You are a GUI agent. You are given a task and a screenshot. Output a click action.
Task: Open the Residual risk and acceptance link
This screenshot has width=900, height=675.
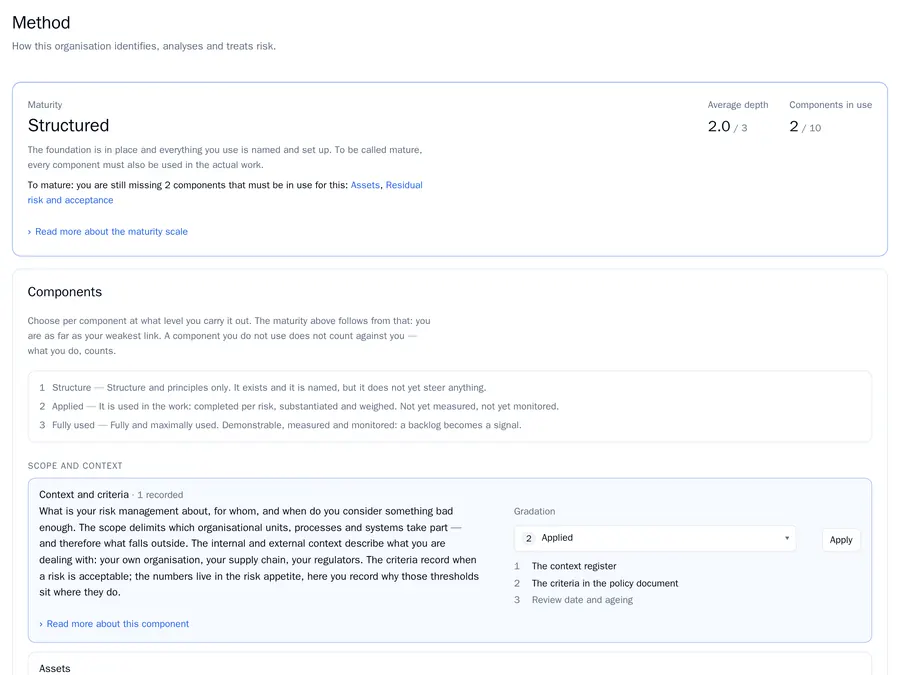404,185
